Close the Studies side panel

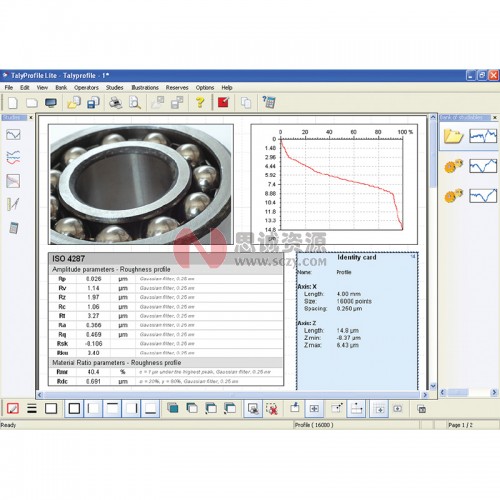click(x=31, y=118)
